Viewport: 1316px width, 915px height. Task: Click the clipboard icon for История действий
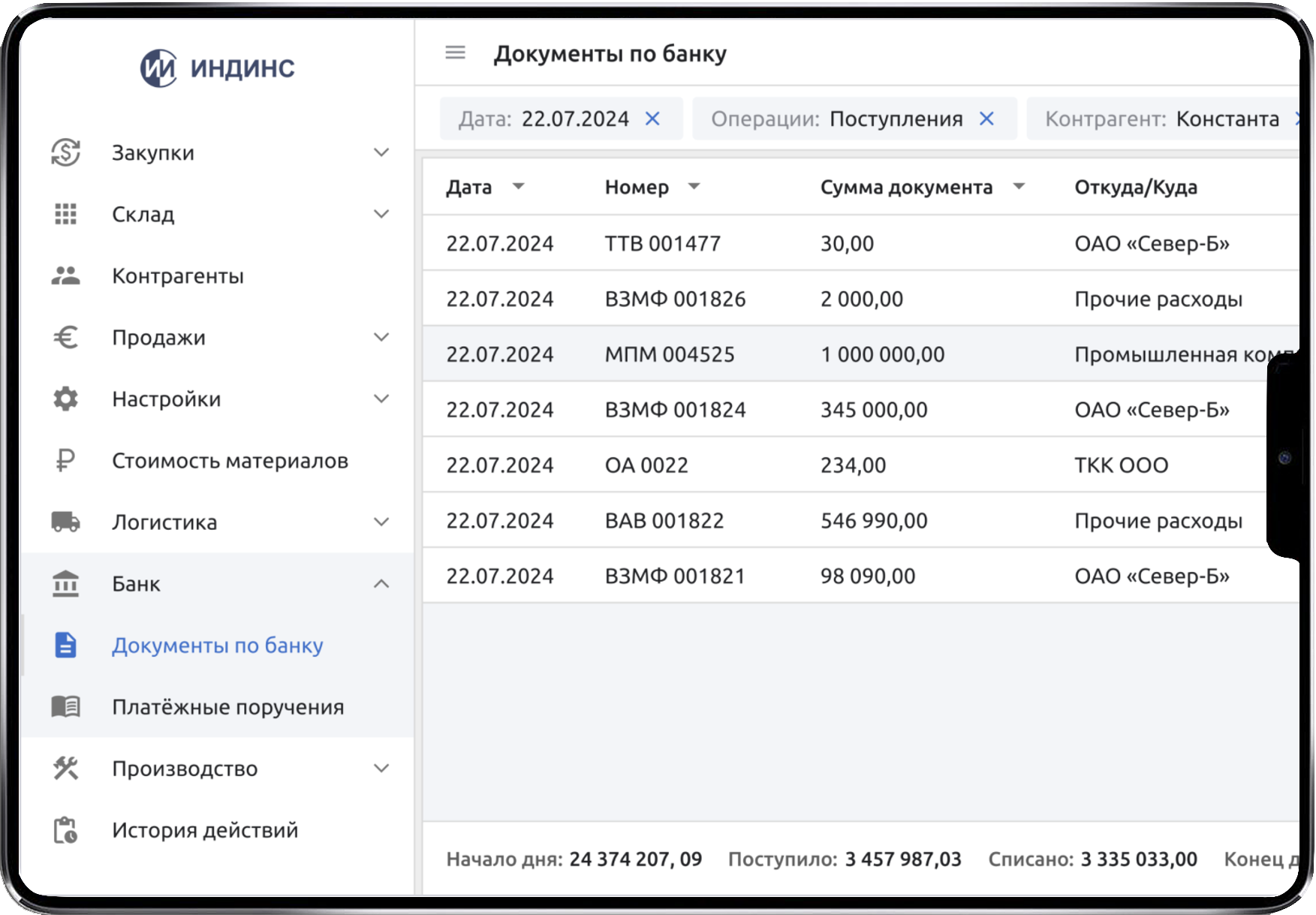[x=65, y=829]
